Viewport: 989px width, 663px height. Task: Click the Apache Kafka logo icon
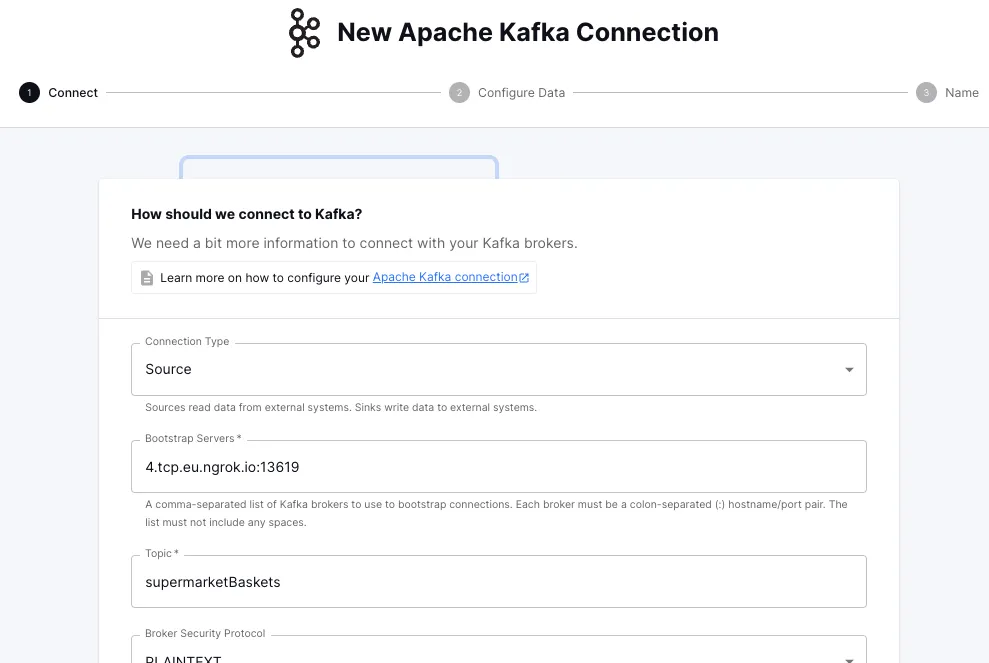coord(304,33)
